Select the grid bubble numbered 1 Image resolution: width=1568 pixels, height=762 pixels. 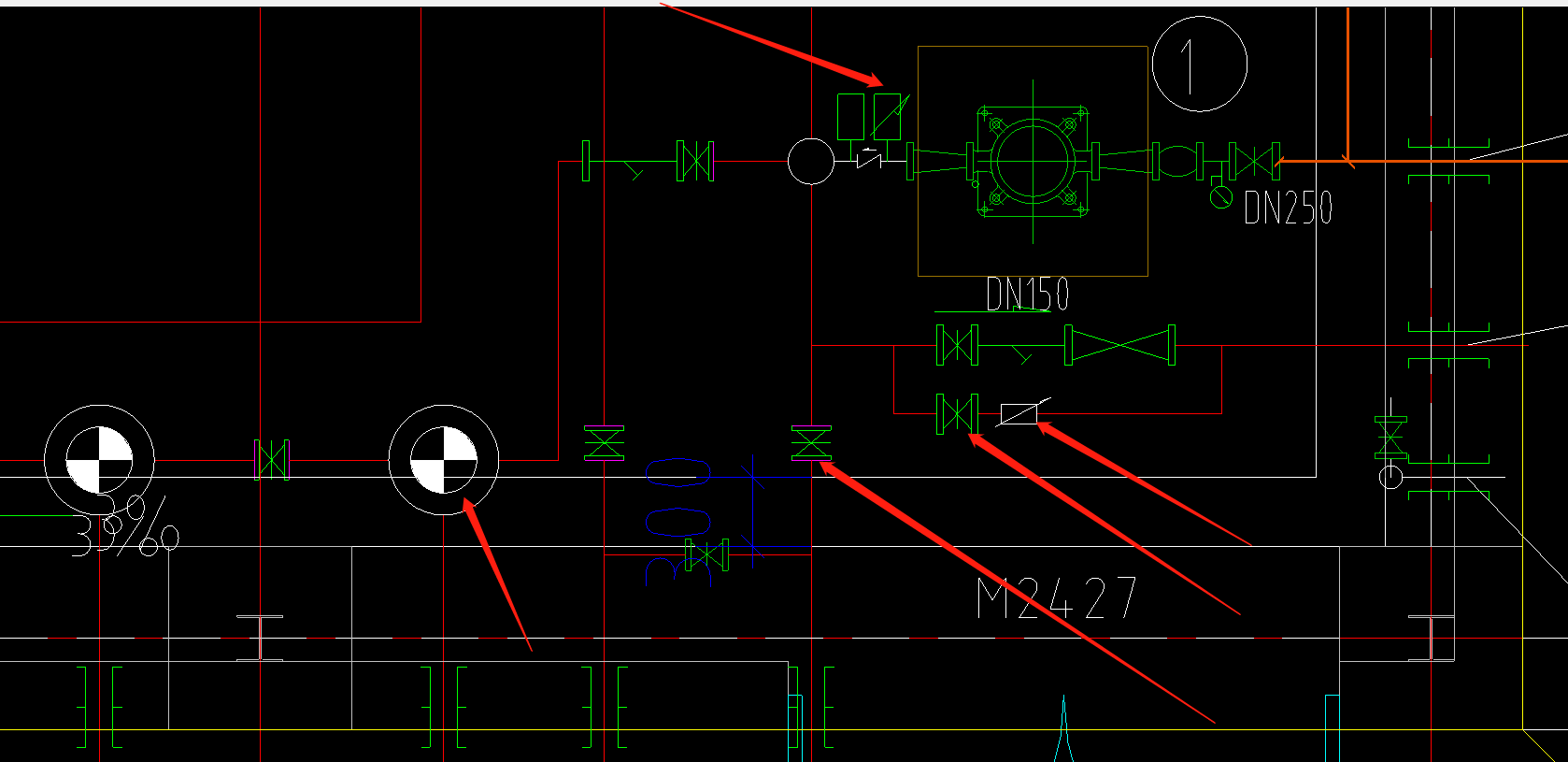(x=1200, y=65)
